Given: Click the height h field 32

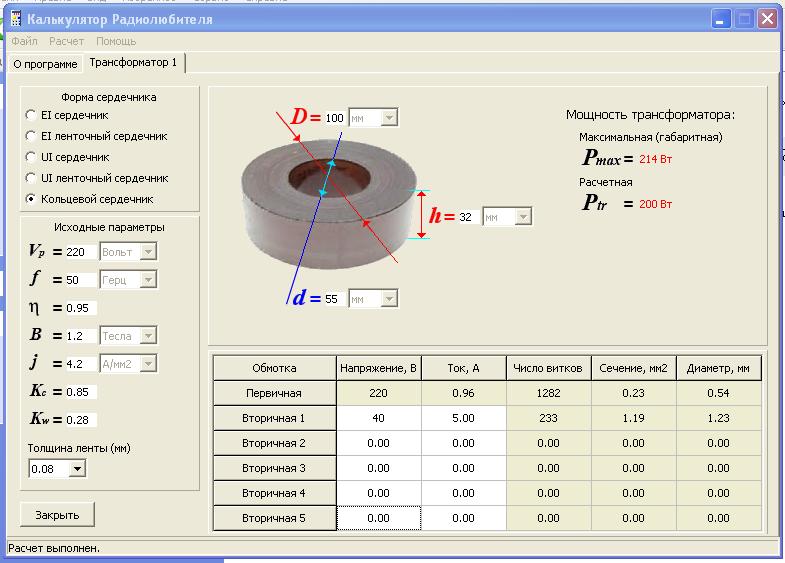Looking at the screenshot, I should (468, 217).
